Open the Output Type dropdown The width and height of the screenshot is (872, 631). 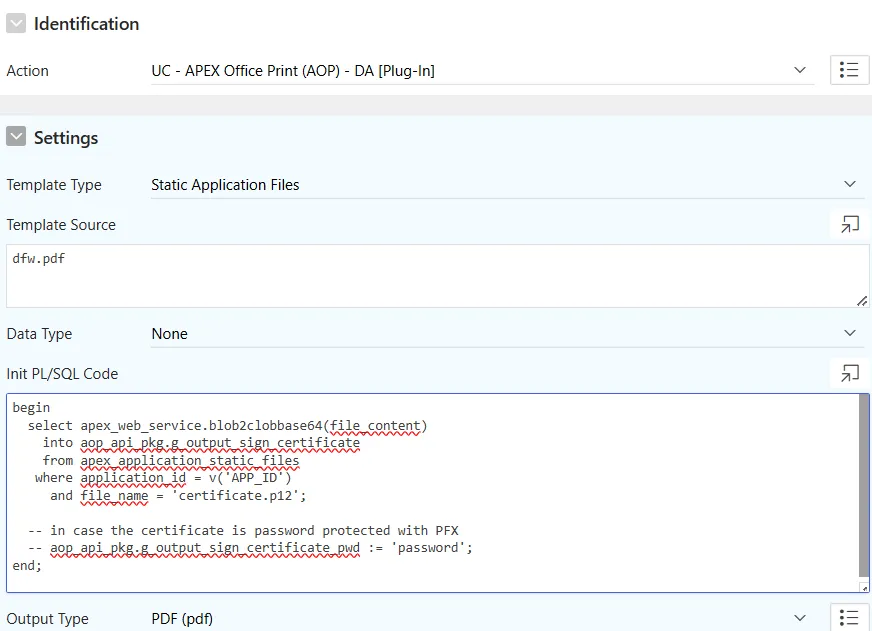(x=483, y=618)
